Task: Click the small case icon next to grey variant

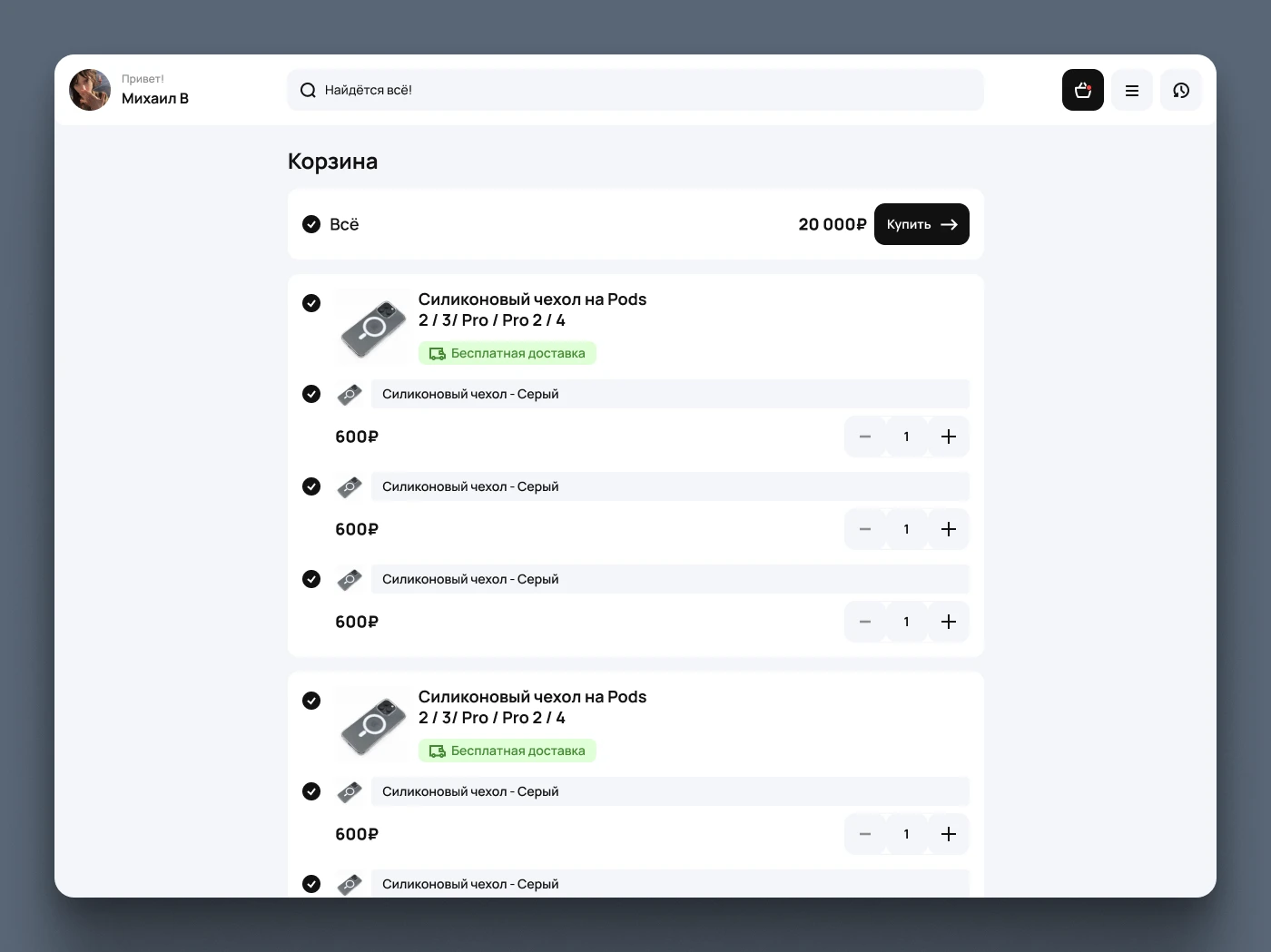Action: (x=350, y=394)
